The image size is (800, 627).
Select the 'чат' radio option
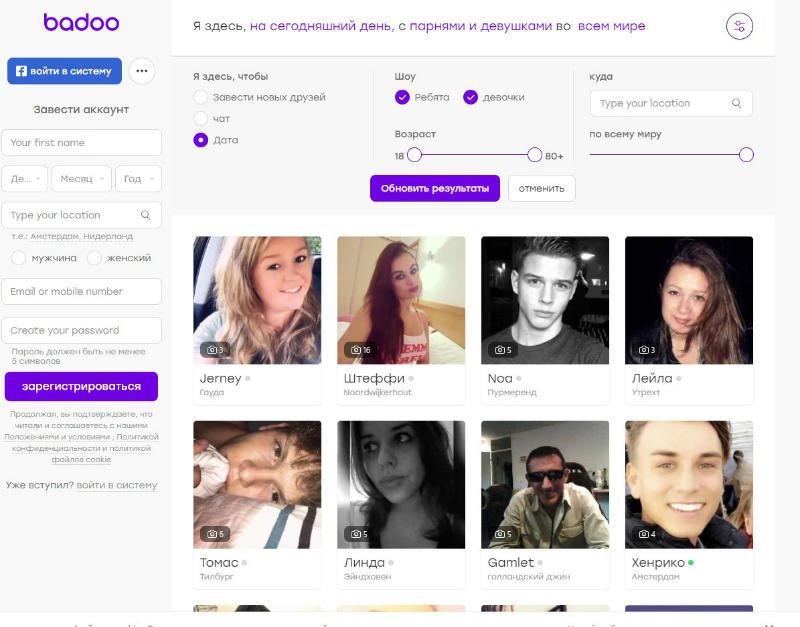(201, 118)
